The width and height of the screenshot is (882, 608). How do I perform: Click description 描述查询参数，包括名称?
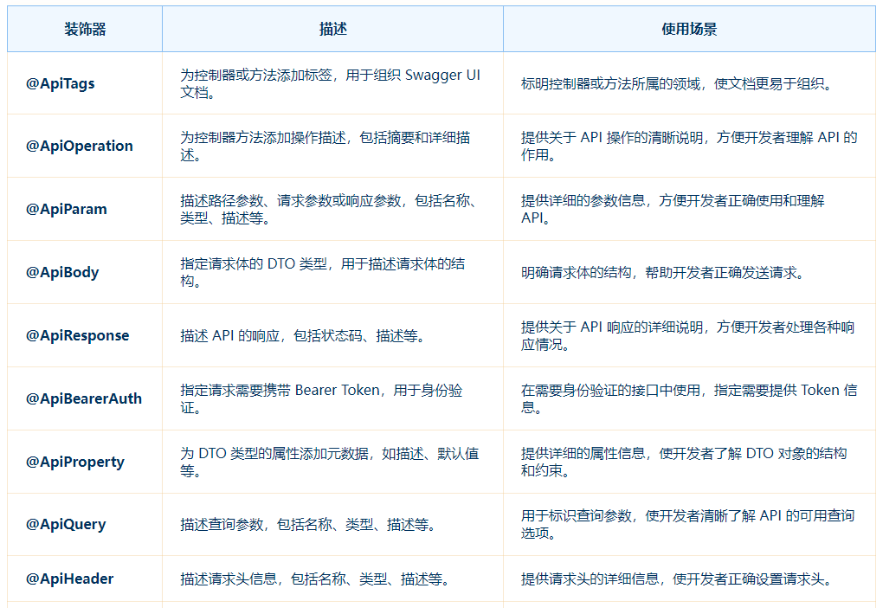308,525
